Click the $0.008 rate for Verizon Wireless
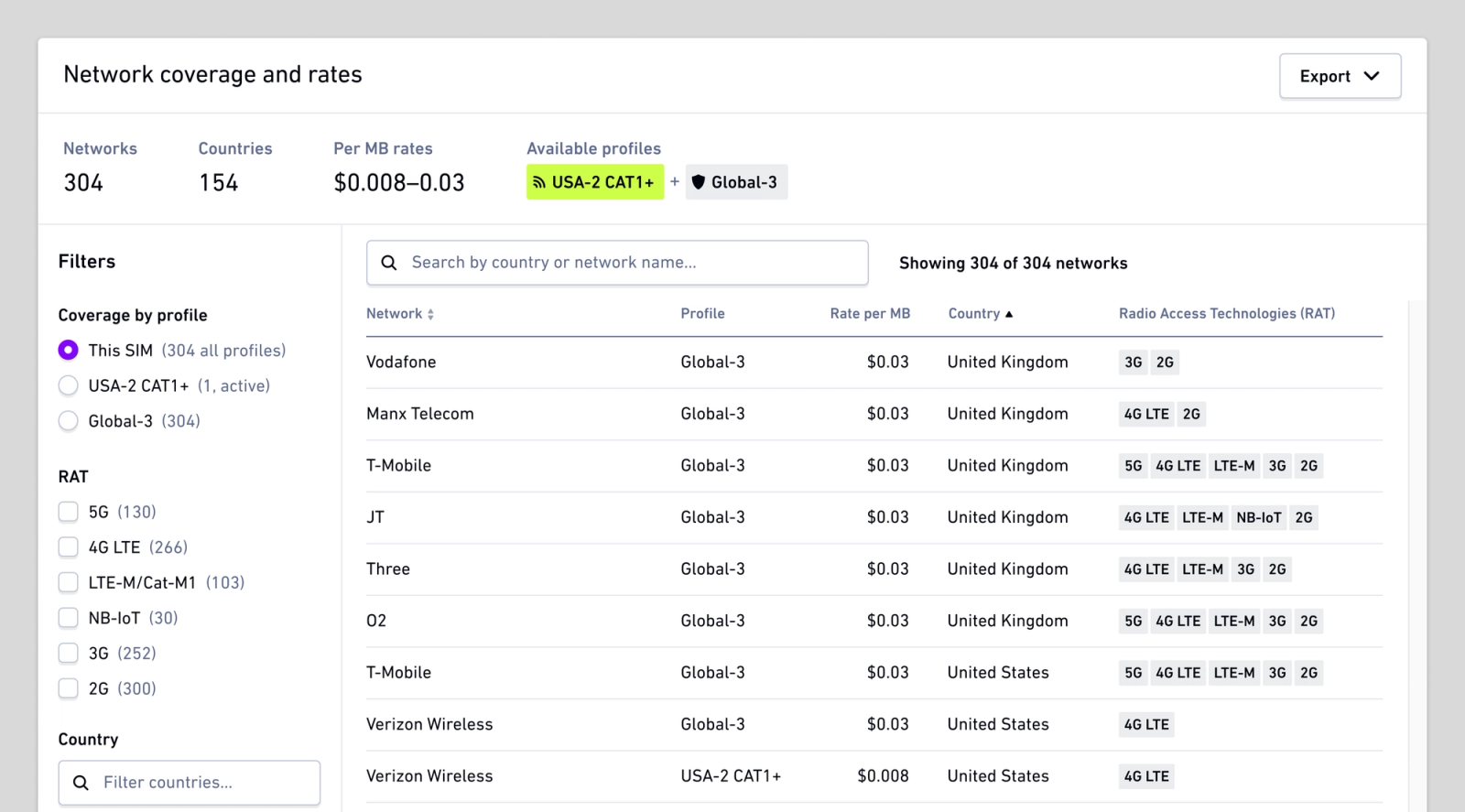 click(x=883, y=776)
